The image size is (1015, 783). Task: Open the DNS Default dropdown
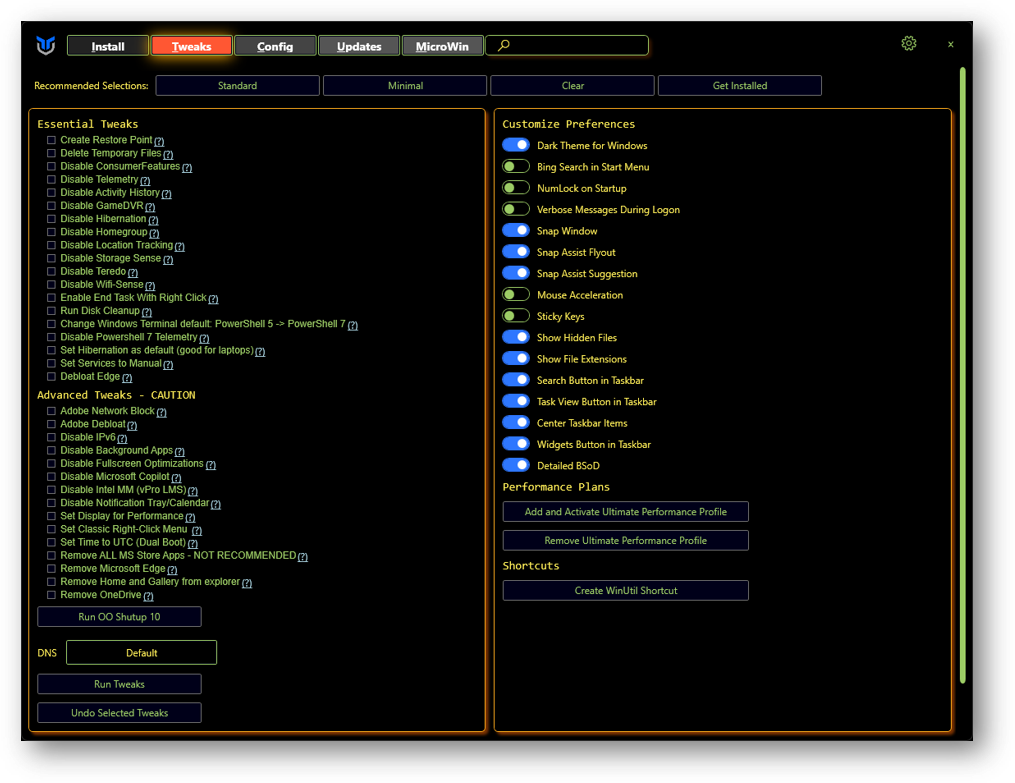(x=141, y=653)
